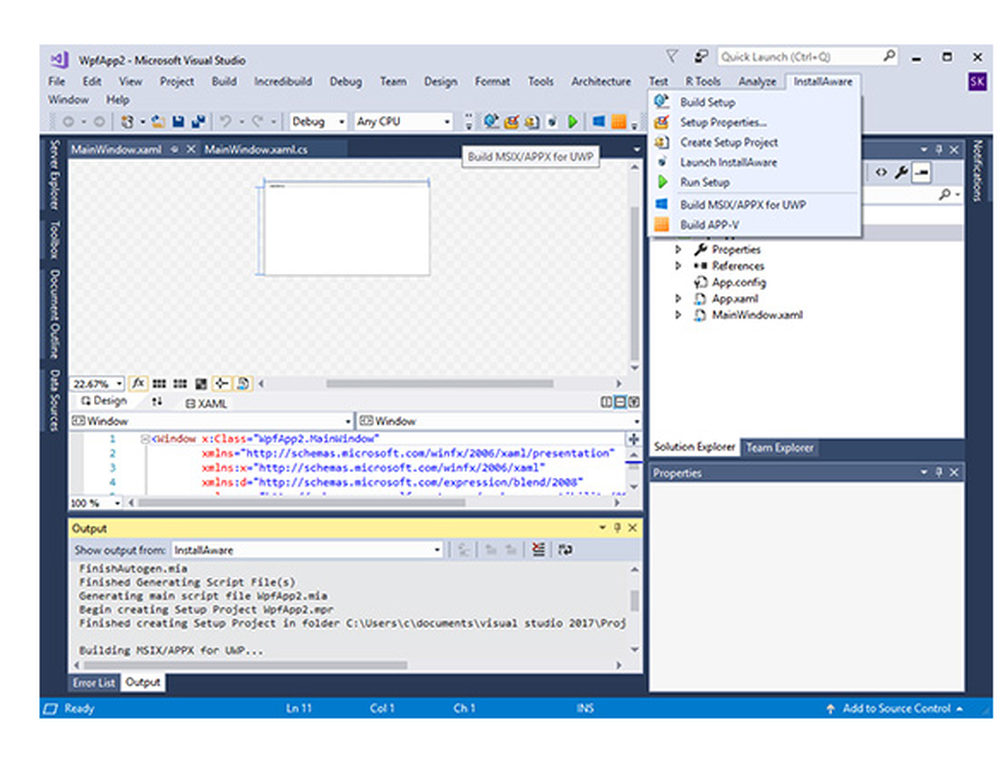Toggle snap to gridlines in the designer

point(180,383)
